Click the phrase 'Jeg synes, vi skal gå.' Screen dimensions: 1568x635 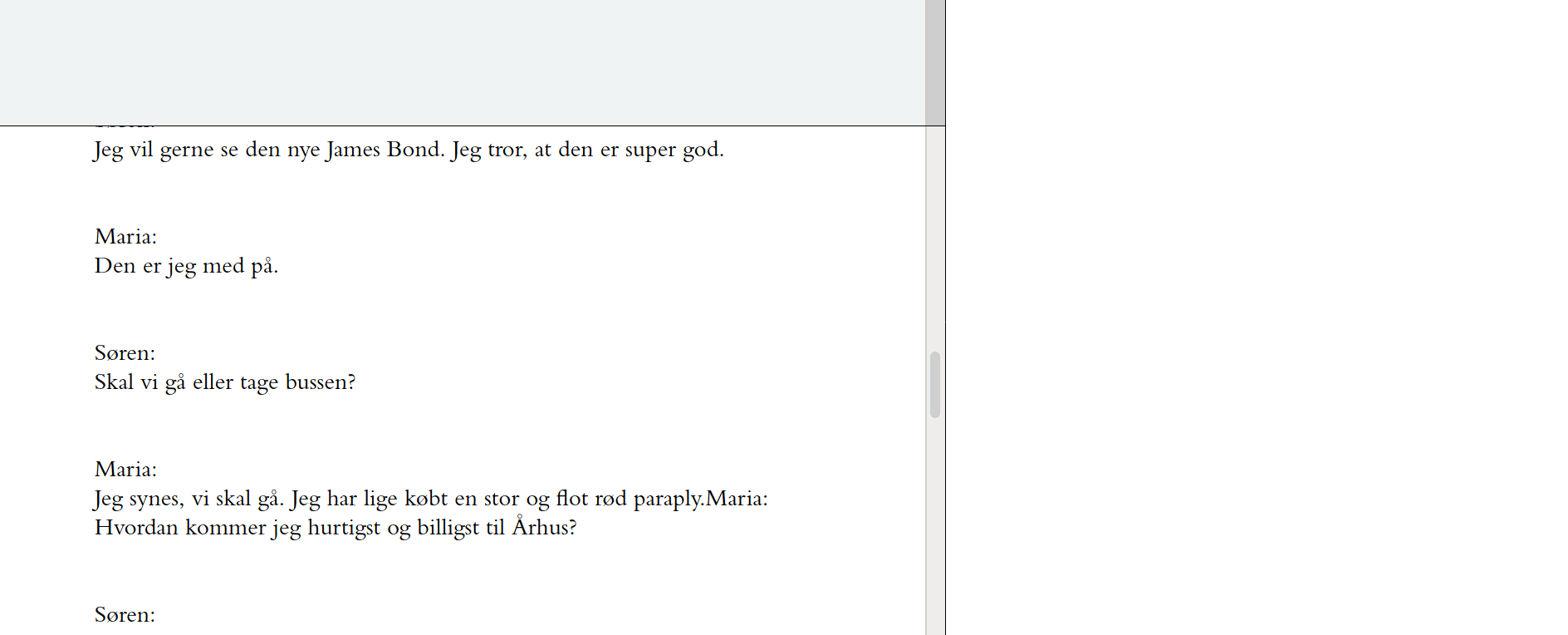coord(189,499)
